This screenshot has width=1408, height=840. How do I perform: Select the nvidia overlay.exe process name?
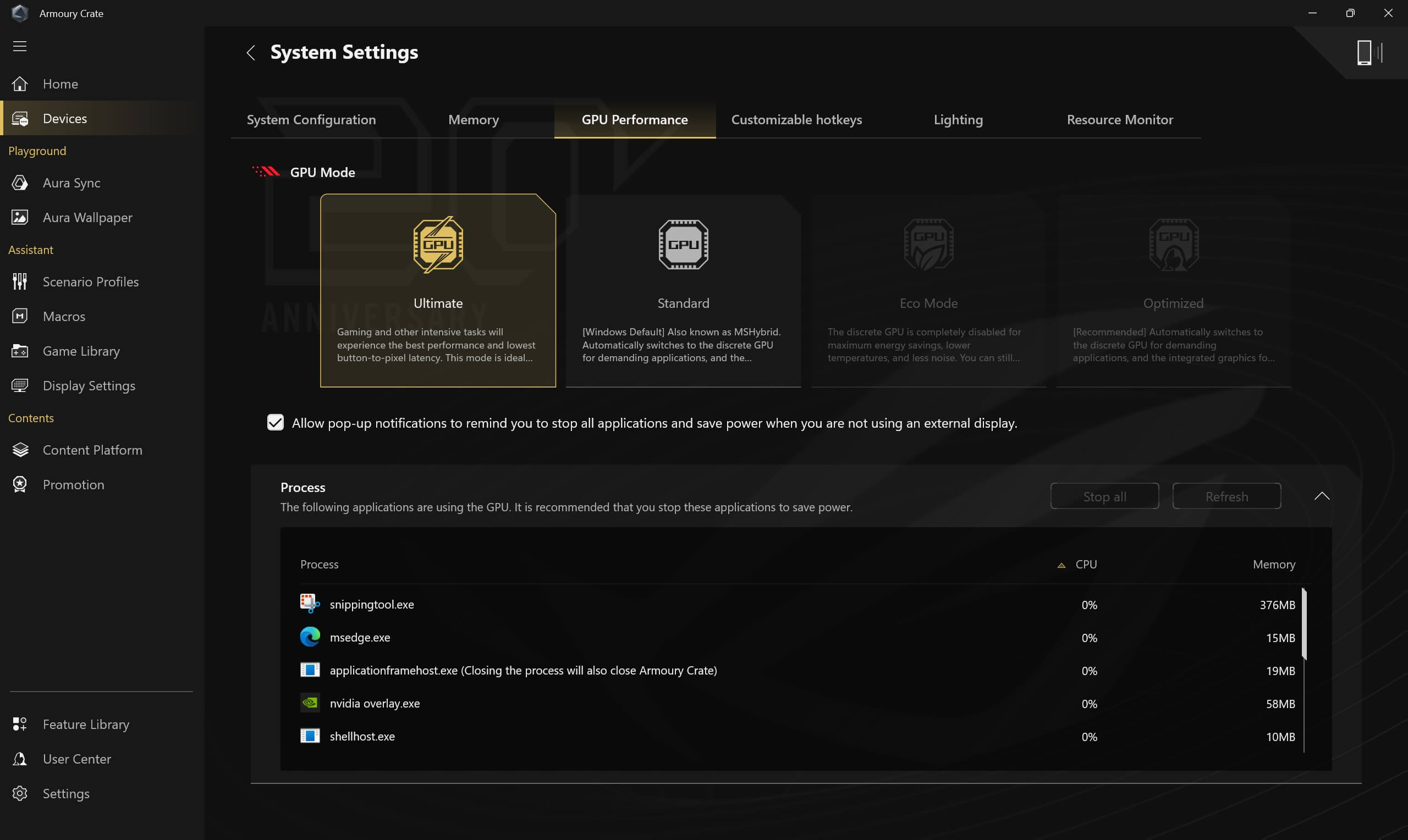click(x=375, y=703)
